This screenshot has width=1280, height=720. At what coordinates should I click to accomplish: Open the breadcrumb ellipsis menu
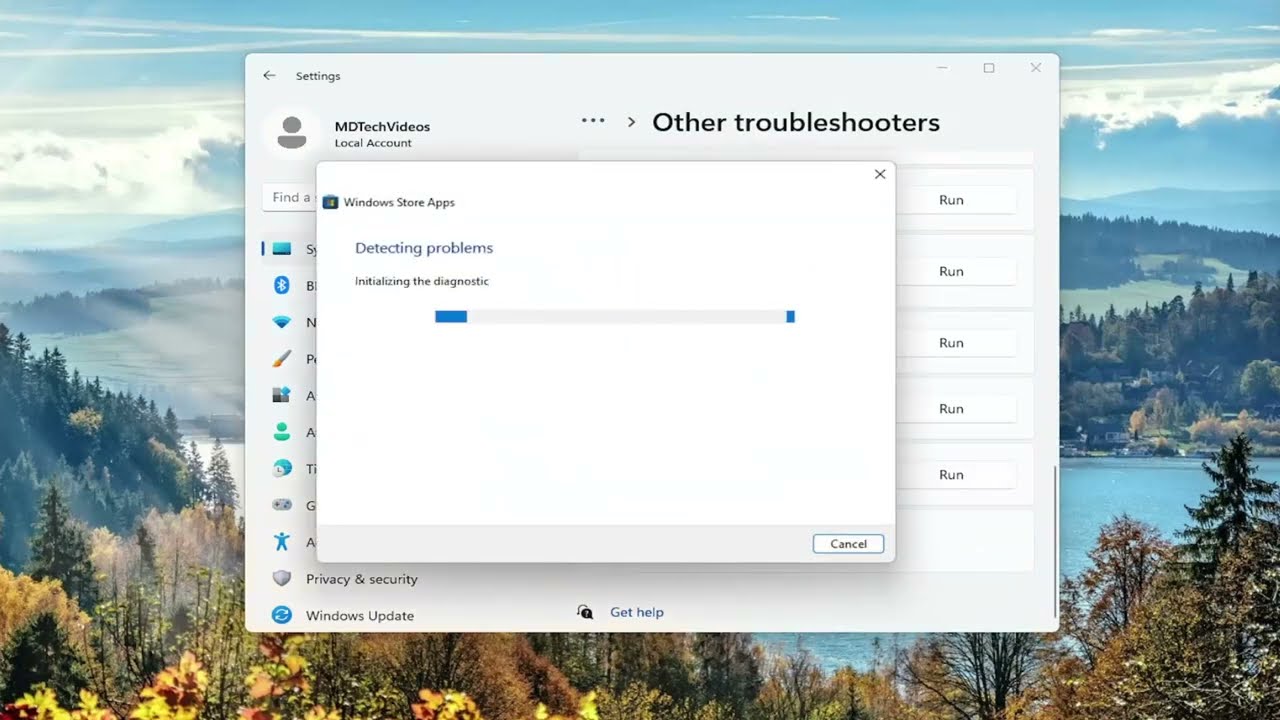pyautogui.click(x=593, y=121)
